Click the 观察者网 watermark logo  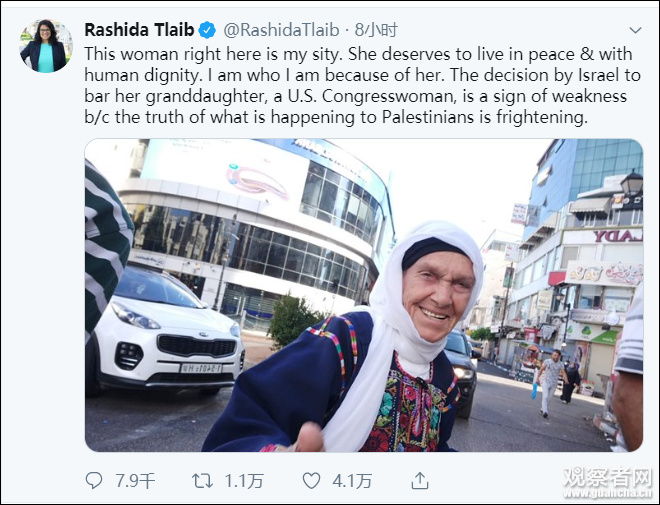(607, 478)
